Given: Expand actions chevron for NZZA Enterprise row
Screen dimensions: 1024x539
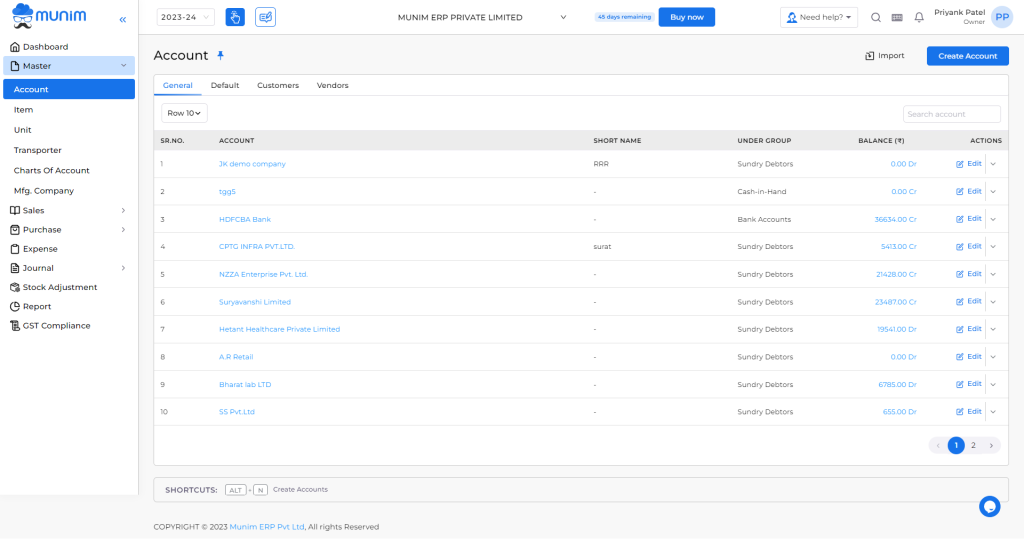Looking at the screenshot, I should tap(993, 274).
